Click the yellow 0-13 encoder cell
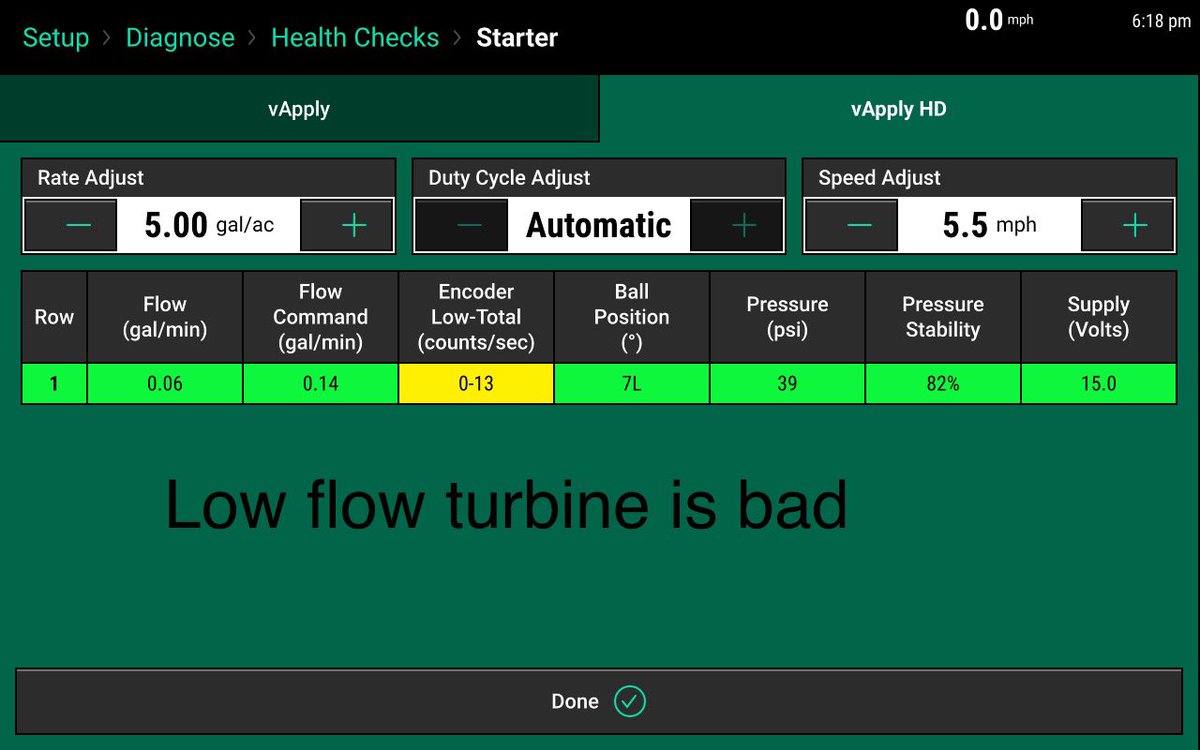 (x=476, y=384)
